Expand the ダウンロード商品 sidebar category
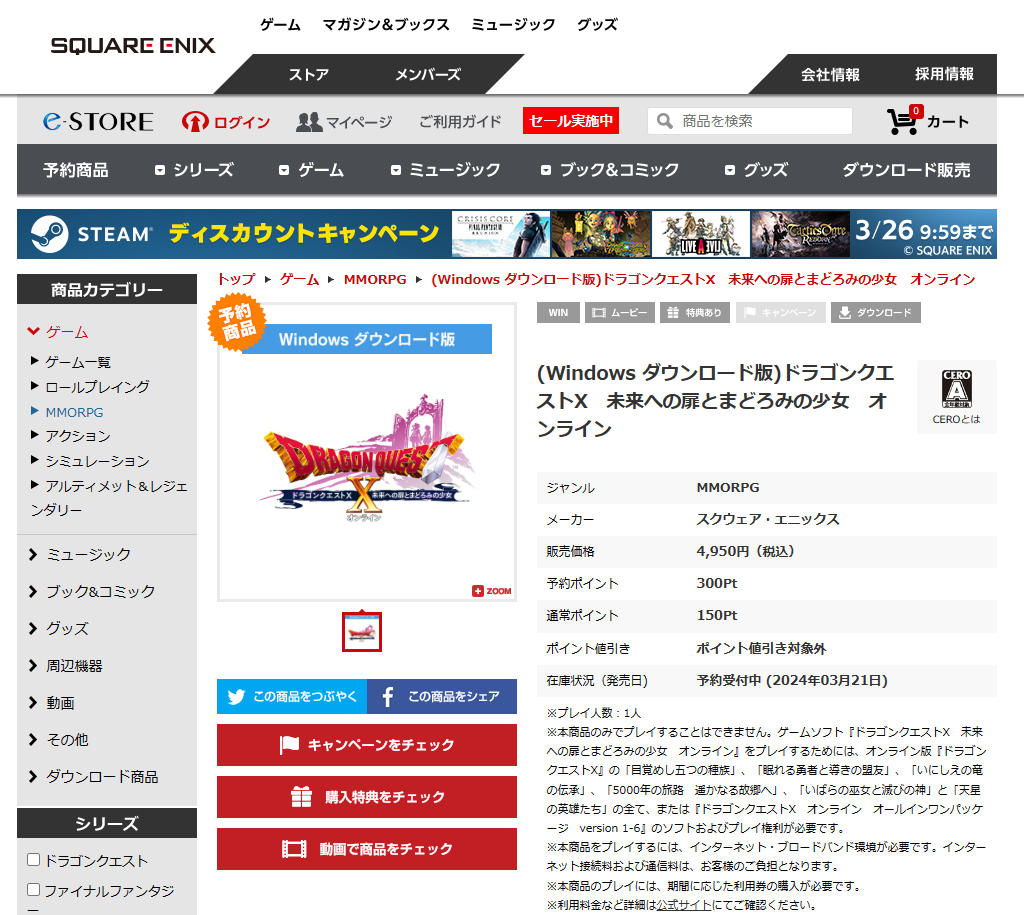This screenshot has height=915, width=1024. click(x=93, y=777)
